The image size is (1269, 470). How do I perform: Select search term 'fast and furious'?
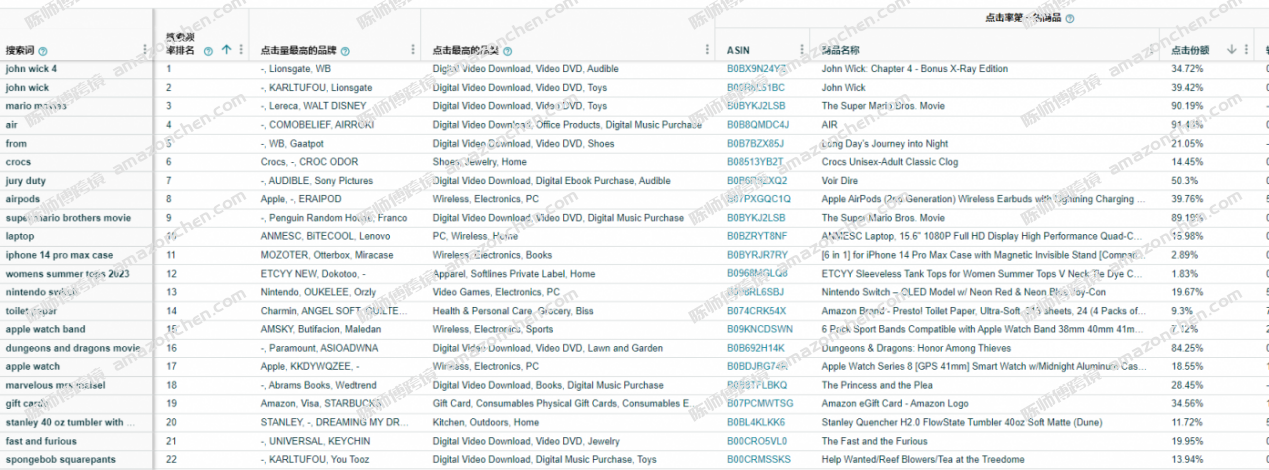pos(40,441)
